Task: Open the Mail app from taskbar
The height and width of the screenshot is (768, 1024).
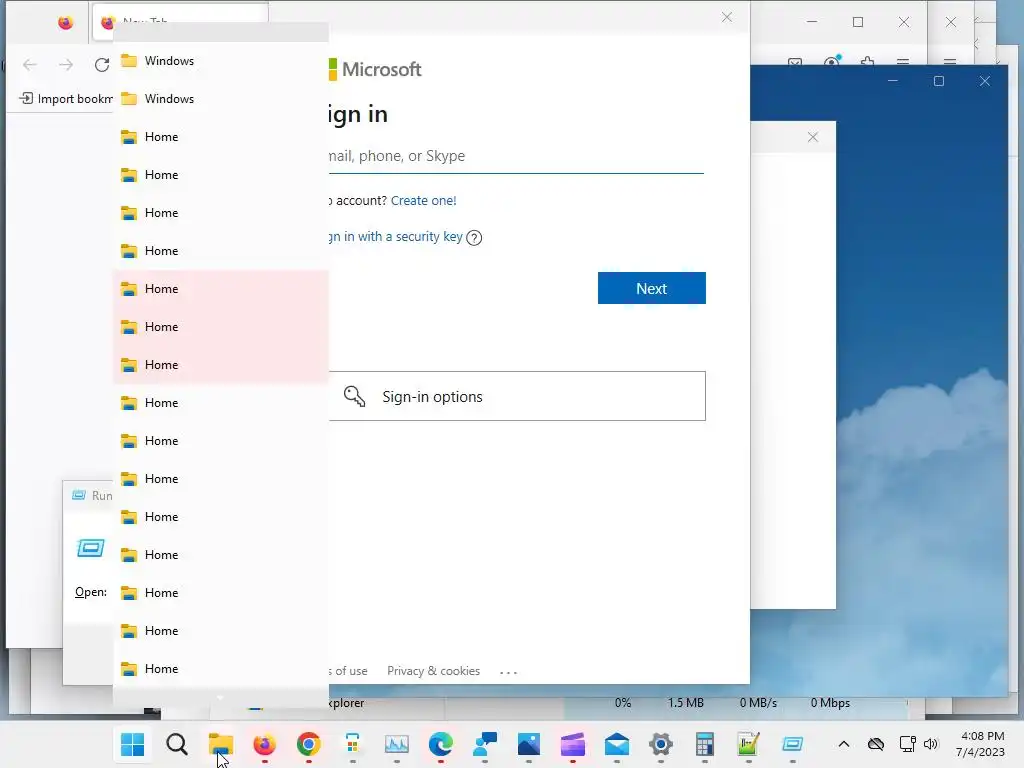Action: pos(616,743)
